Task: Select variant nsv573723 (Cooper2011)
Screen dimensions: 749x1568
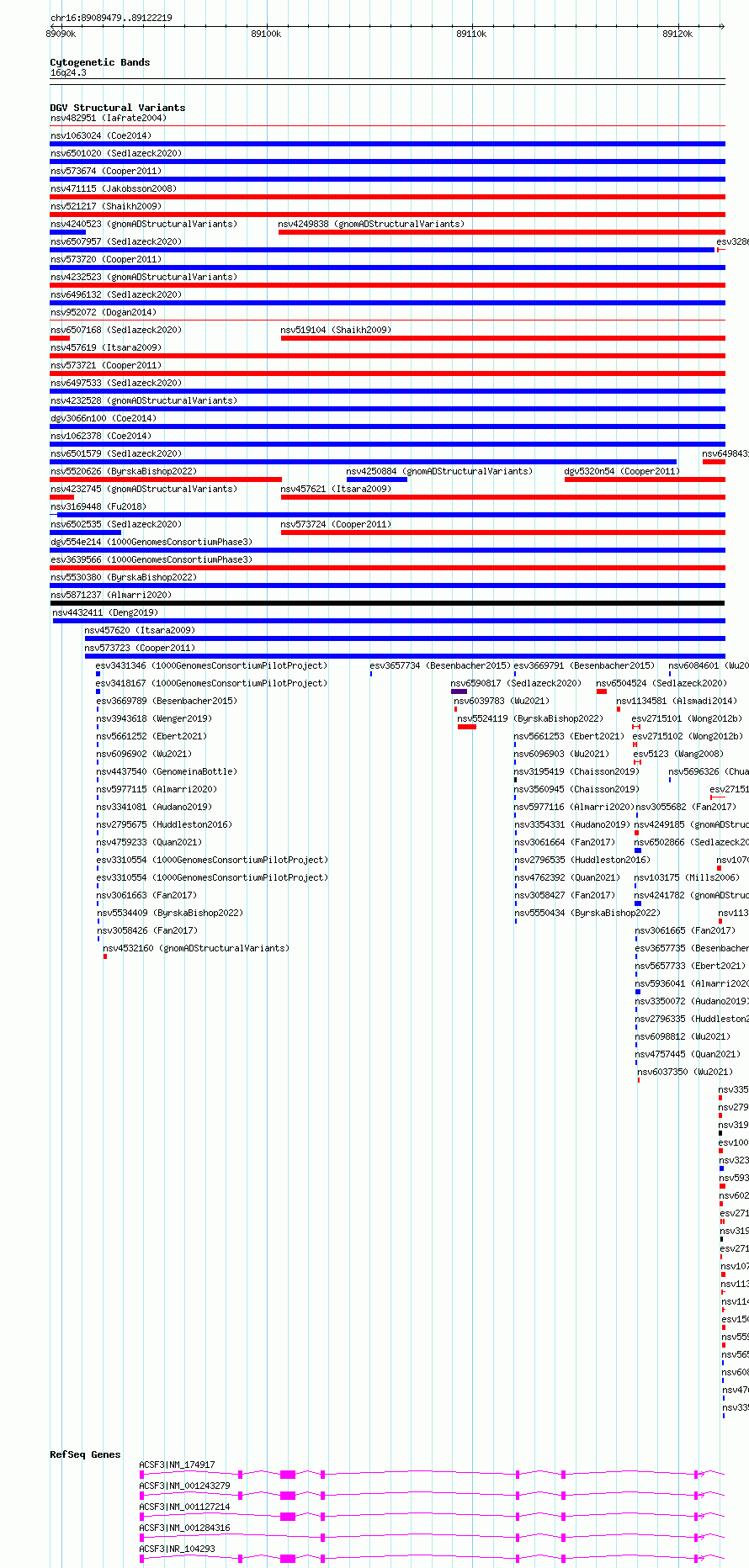Action: point(140,648)
